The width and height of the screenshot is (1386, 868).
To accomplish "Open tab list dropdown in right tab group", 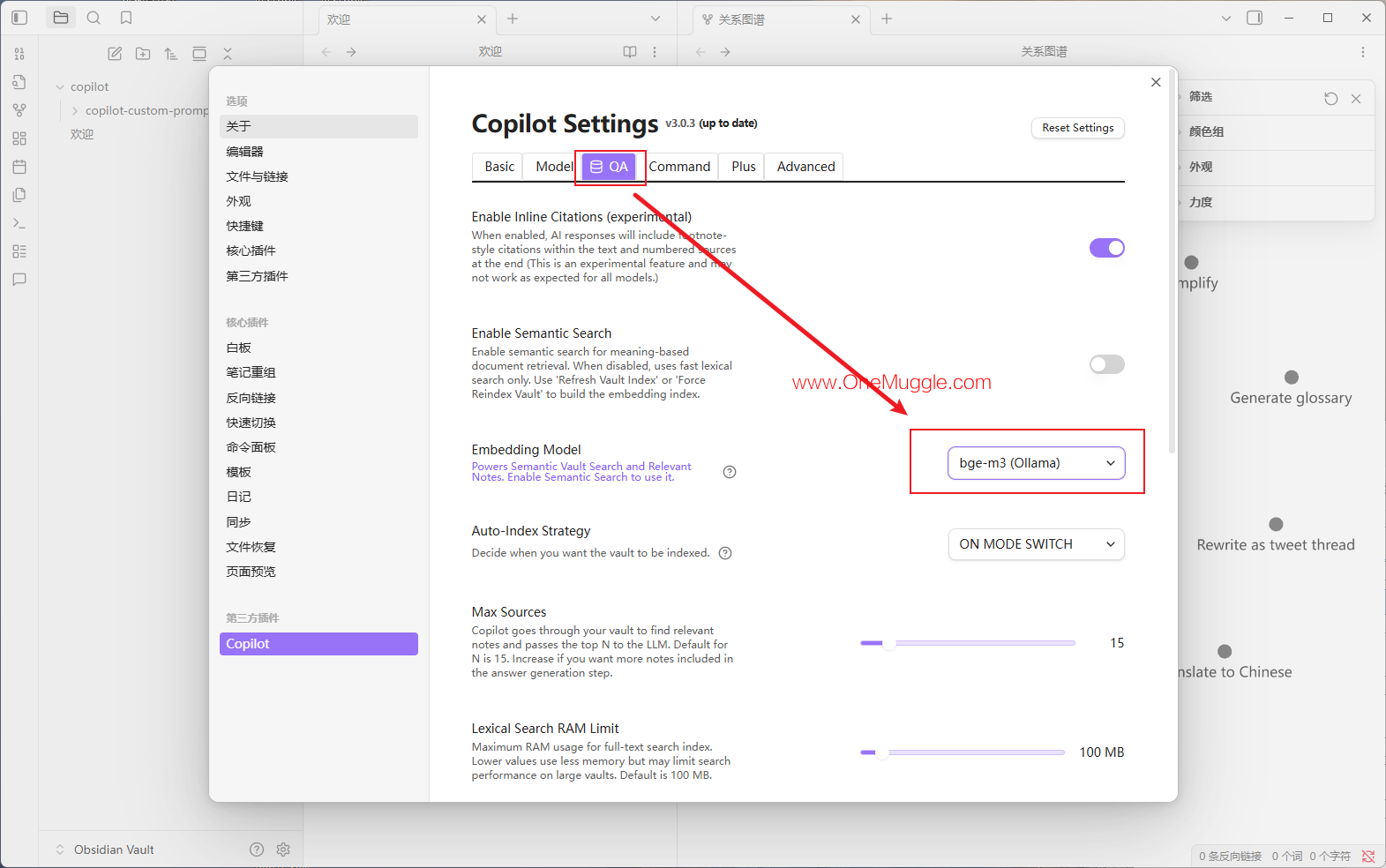I will (x=1226, y=19).
